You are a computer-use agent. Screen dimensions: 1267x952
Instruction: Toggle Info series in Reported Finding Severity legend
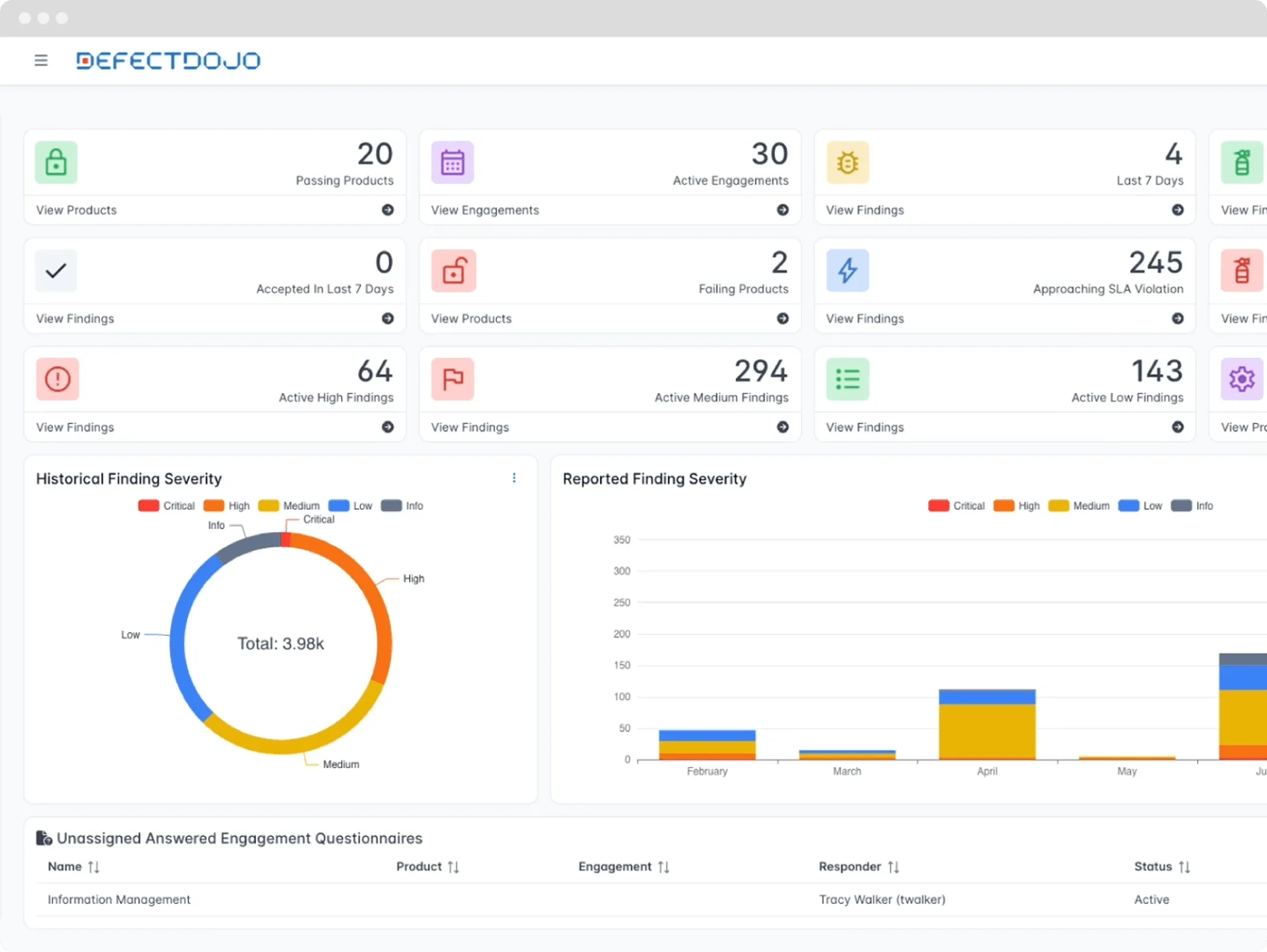point(1192,506)
